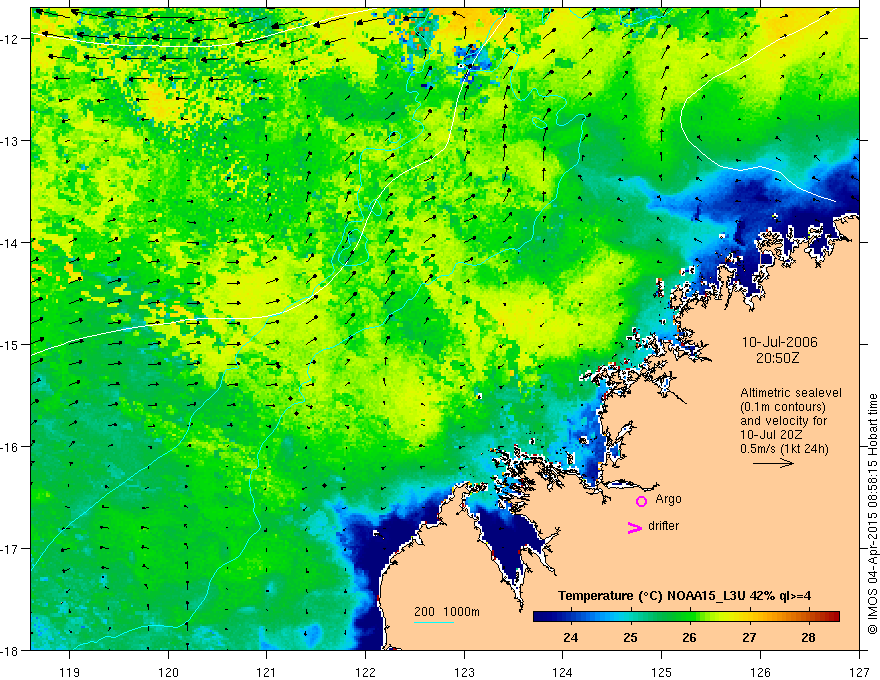
Task: Click the red end of temperature colorbar
Action: 833,617
